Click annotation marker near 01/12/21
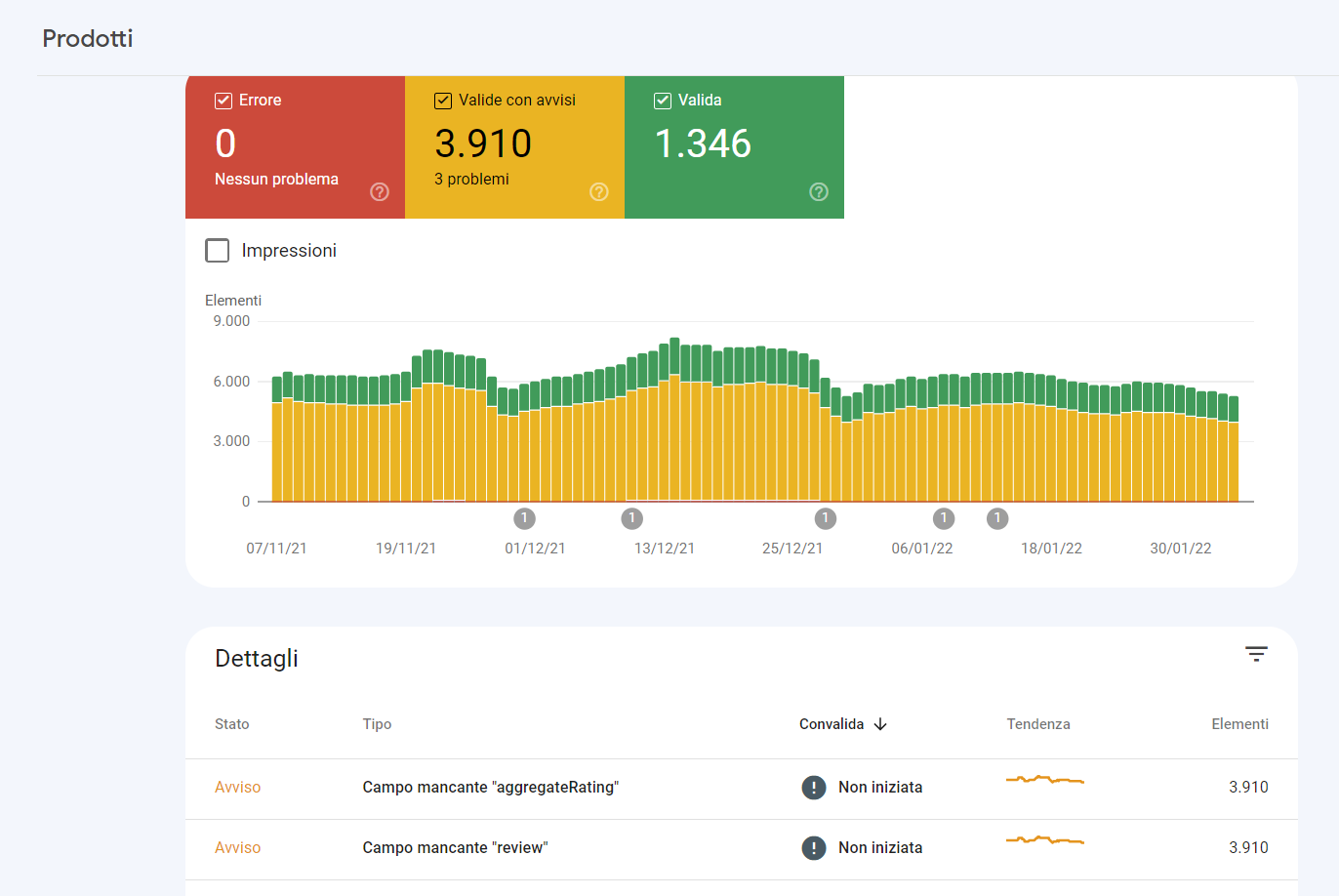 (524, 518)
